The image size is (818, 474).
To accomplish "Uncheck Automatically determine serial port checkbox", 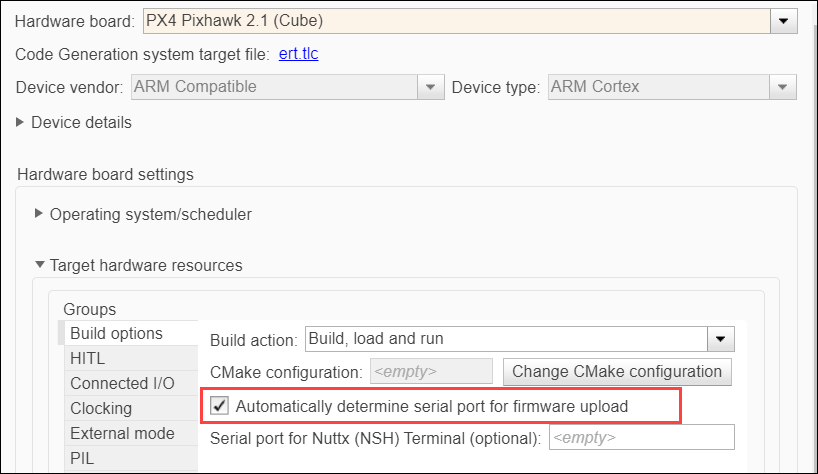I will 219,406.
